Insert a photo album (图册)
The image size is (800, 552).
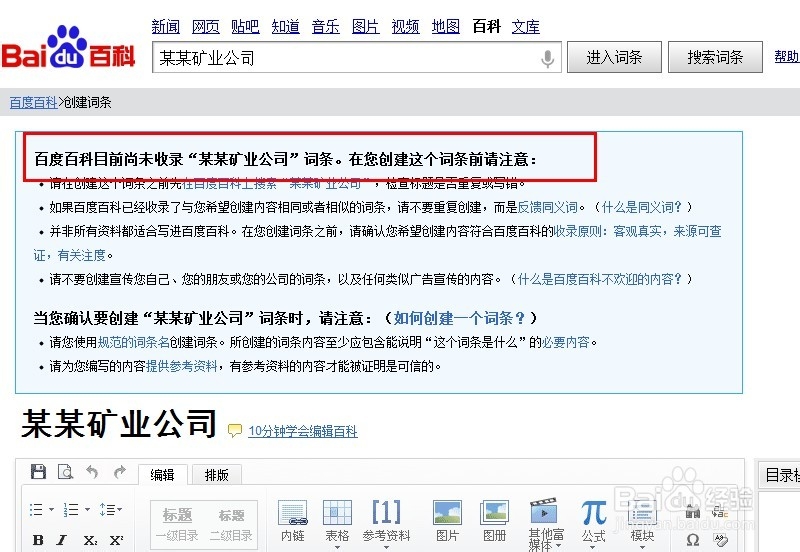[494, 521]
